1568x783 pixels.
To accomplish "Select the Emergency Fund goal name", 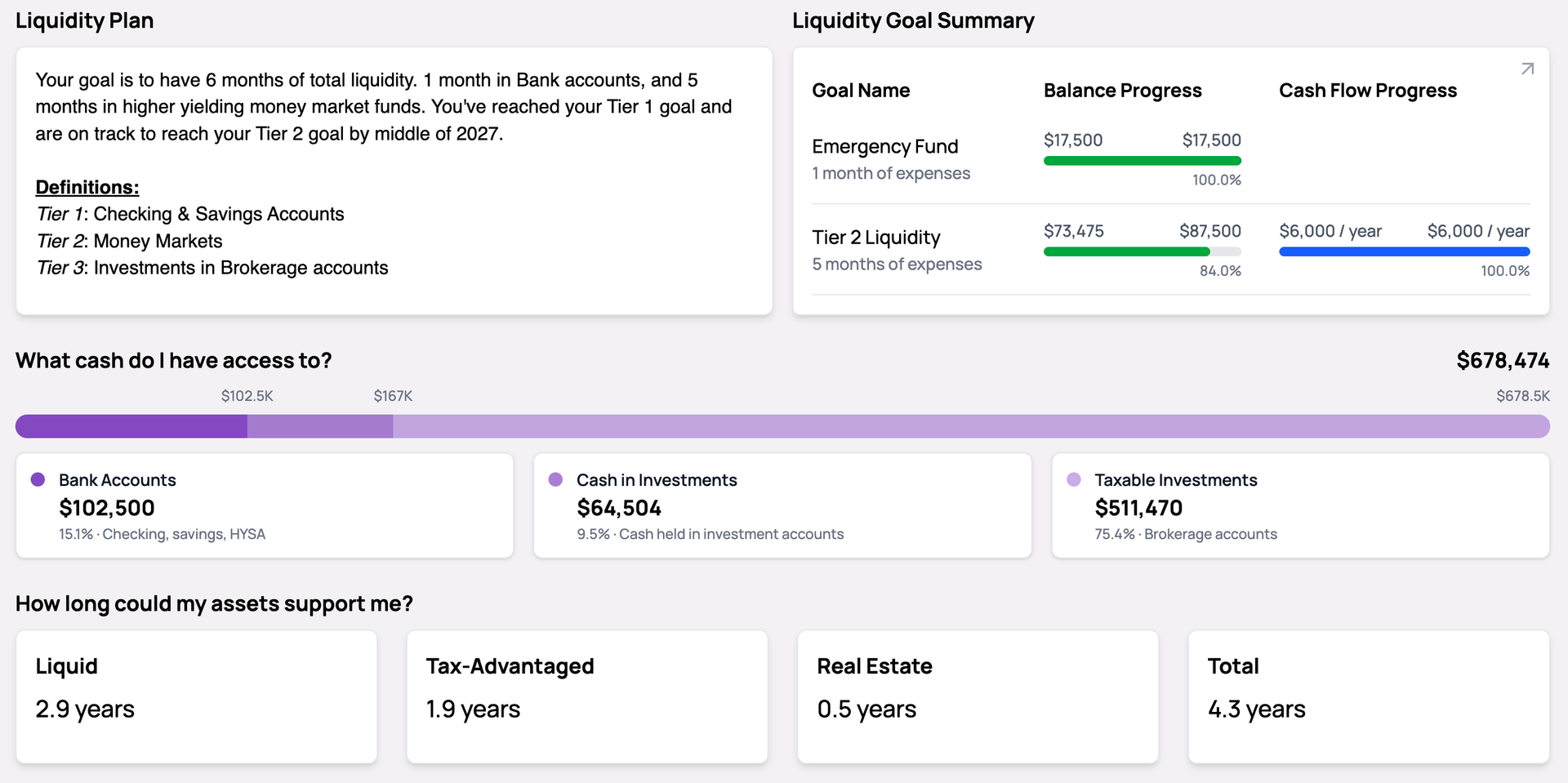I will pyautogui.click(x=885, y=147).
